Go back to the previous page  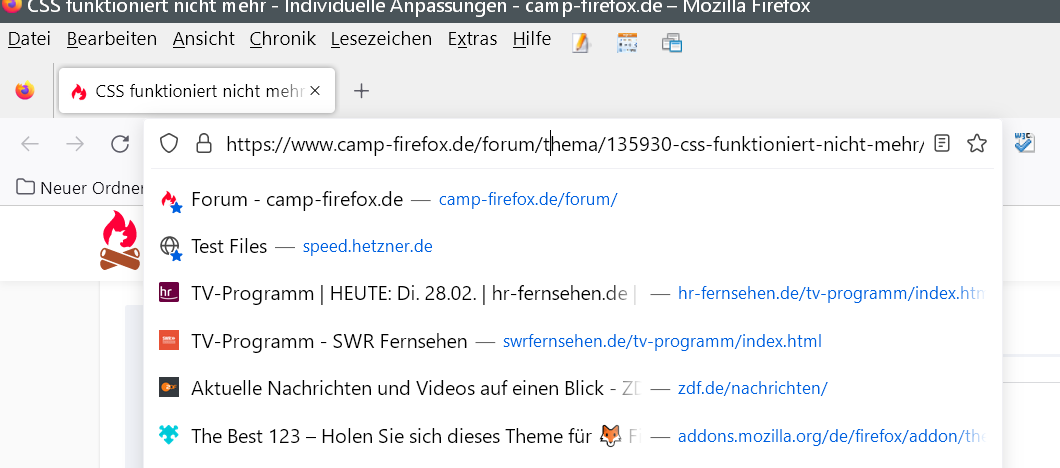pos(30,144)
